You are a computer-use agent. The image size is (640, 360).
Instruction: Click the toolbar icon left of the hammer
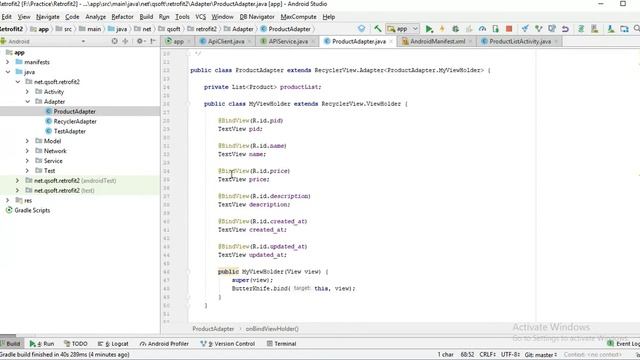click(361, 29)
